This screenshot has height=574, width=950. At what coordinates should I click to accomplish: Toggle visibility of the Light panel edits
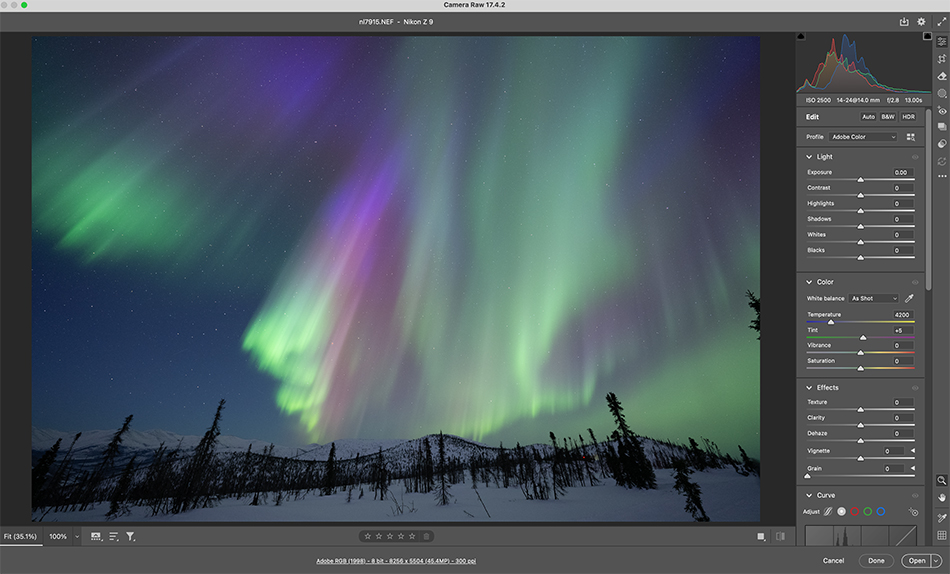[915, 157]
